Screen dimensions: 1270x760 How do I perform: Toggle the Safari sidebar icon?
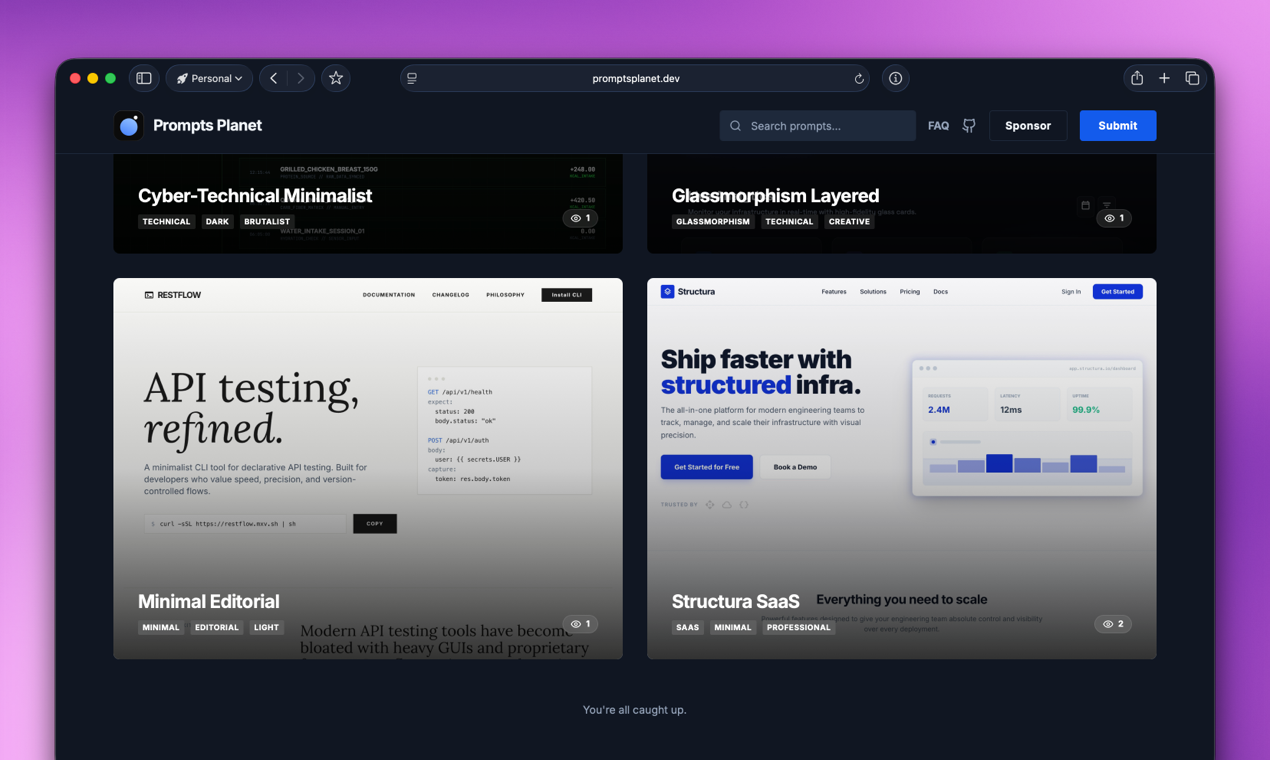pos(143,77)
